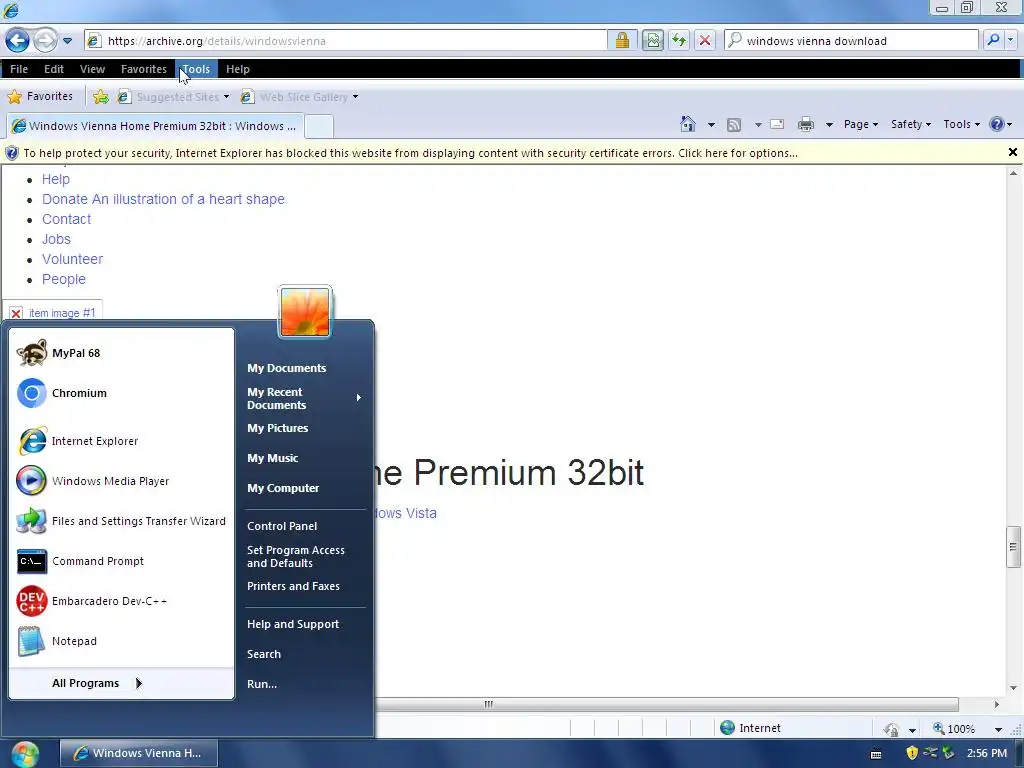Viewport: 1024px width, 768px height.
Task: Click the Forward navigation arrow button
Action: [44, 40]
